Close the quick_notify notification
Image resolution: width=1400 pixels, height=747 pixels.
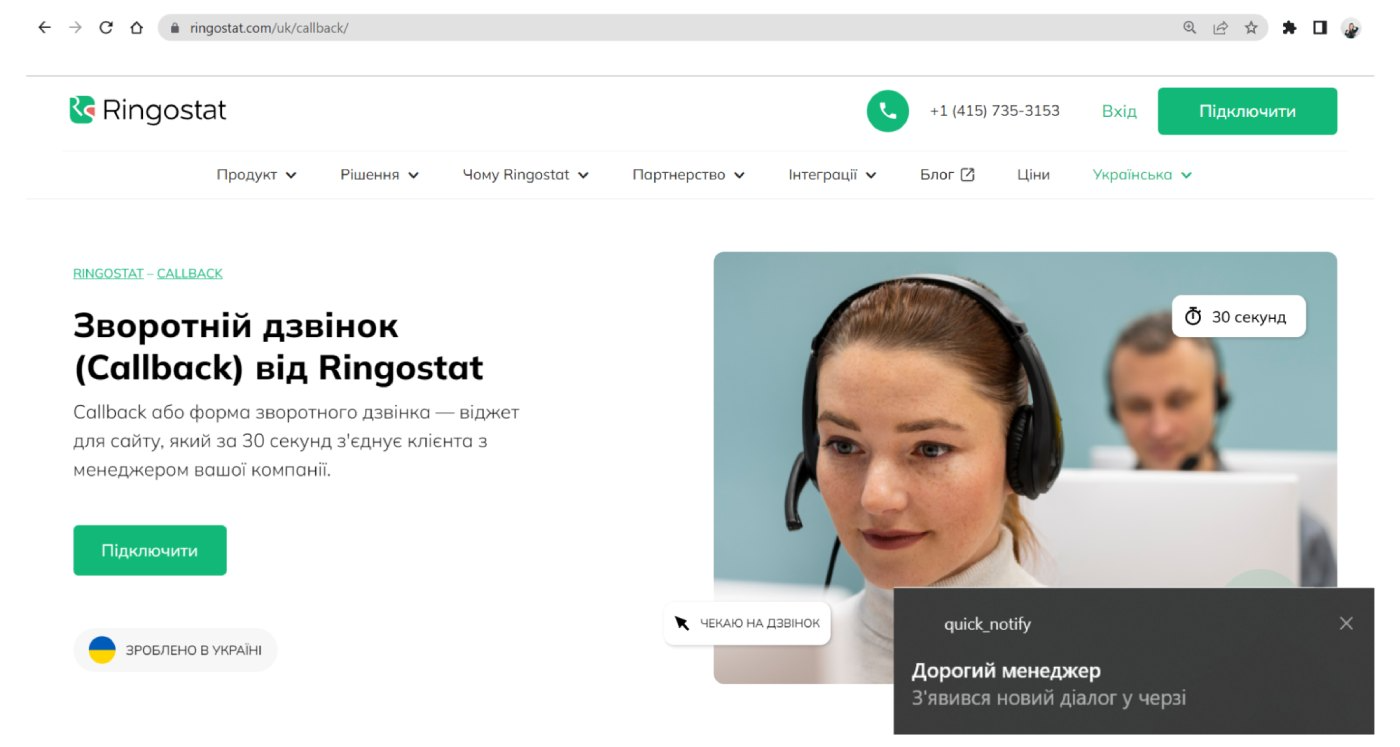[x=1346, y=623]
